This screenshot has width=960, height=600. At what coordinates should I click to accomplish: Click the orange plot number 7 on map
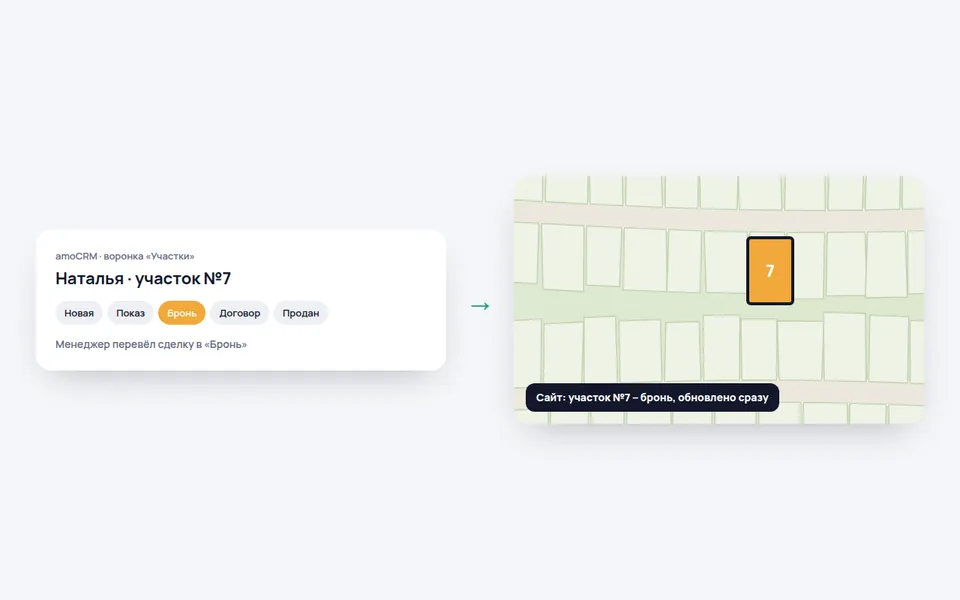tap(770, 271)
